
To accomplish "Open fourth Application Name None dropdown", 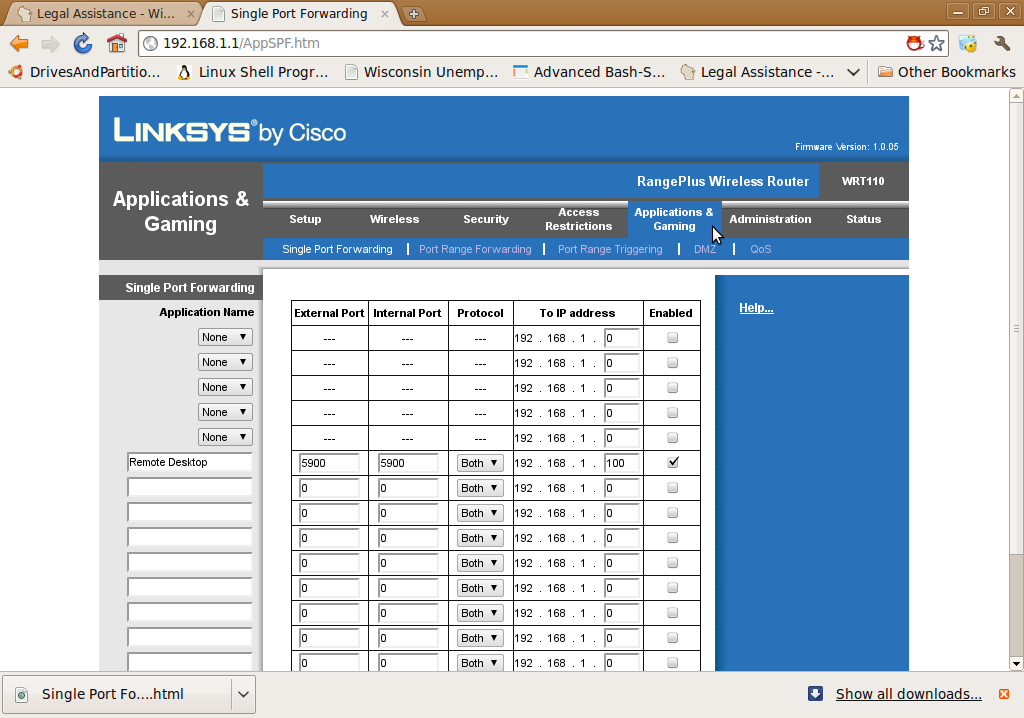I will point(225,412).
